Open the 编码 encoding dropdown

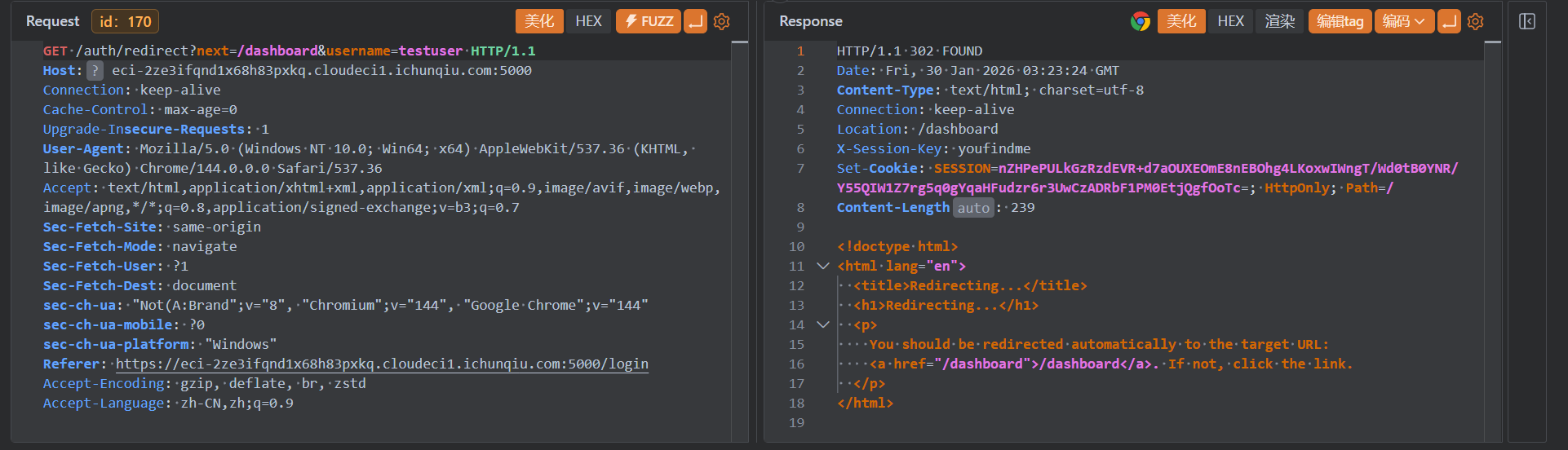[1404, 21]
